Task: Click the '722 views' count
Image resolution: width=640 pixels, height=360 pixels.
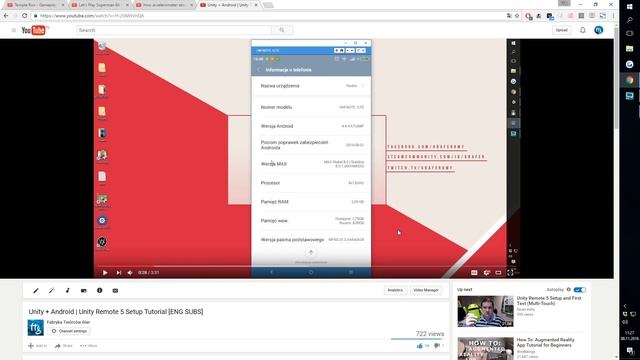Action: [x=430, y=334]
